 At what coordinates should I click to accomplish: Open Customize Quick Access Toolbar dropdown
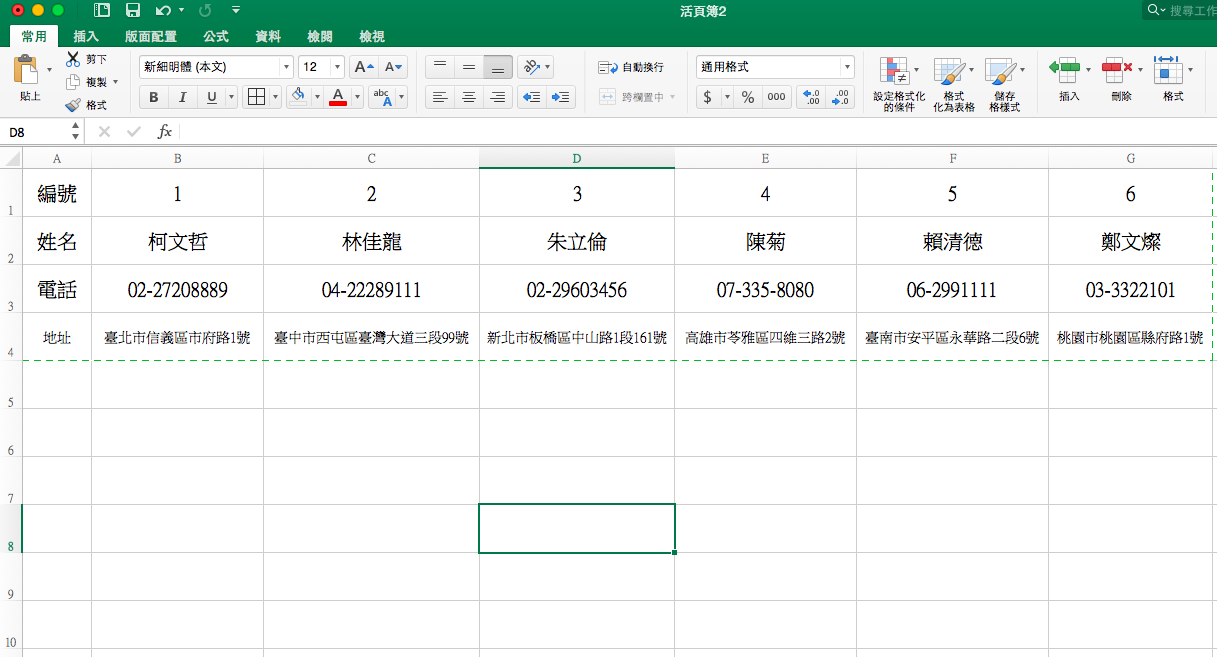point(235,10)
